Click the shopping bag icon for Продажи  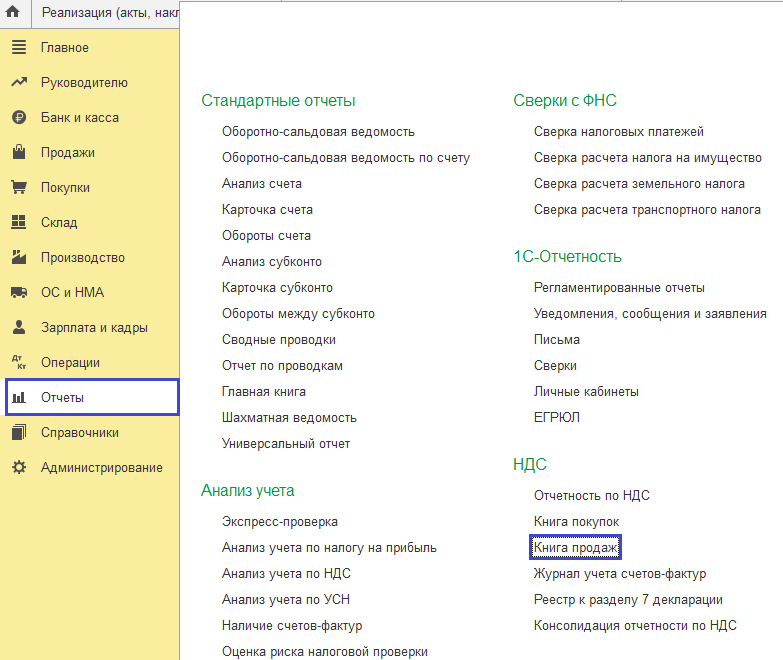18,153
